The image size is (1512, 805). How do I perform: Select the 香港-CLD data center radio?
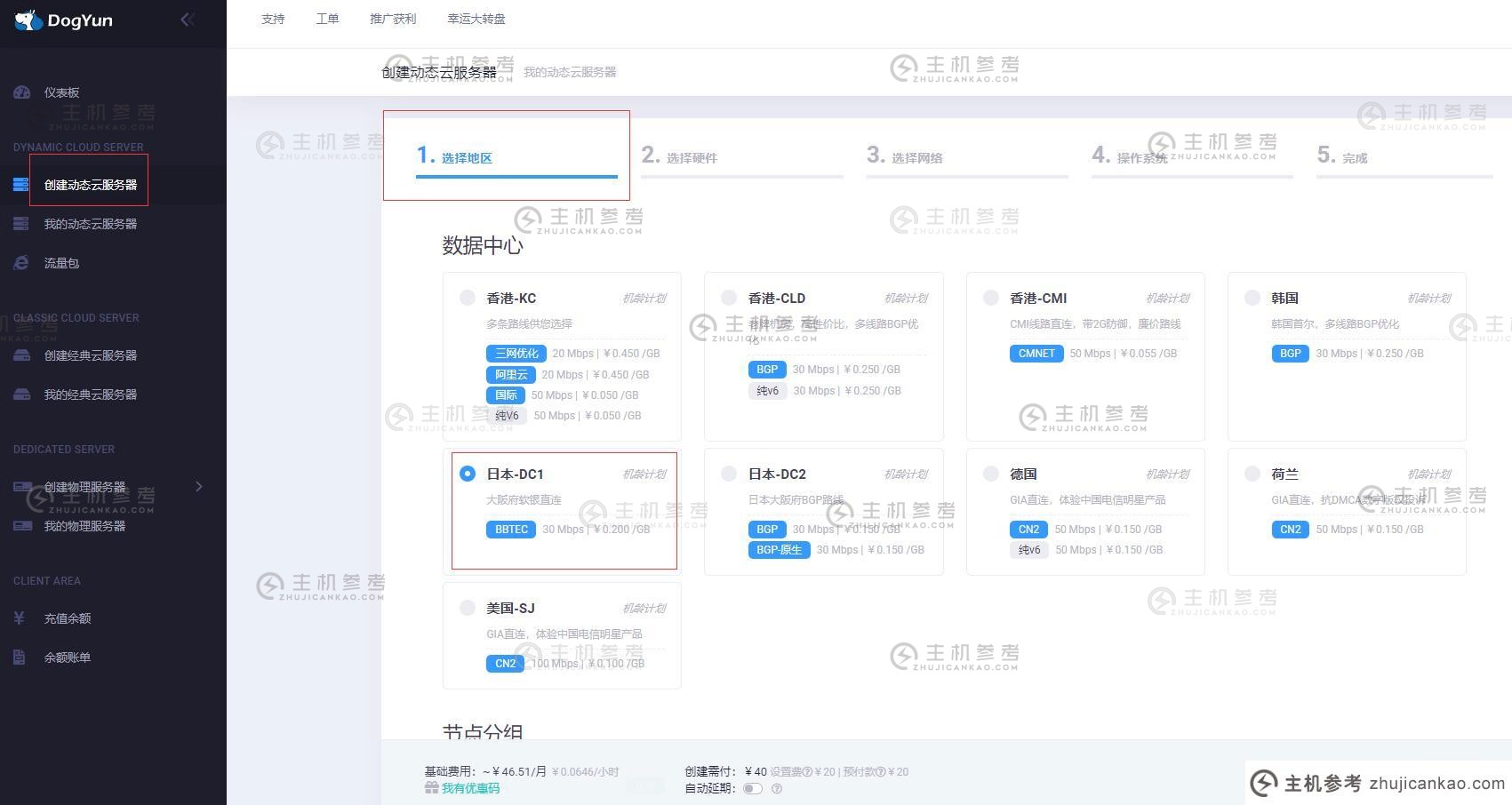(x=729, y=298)
